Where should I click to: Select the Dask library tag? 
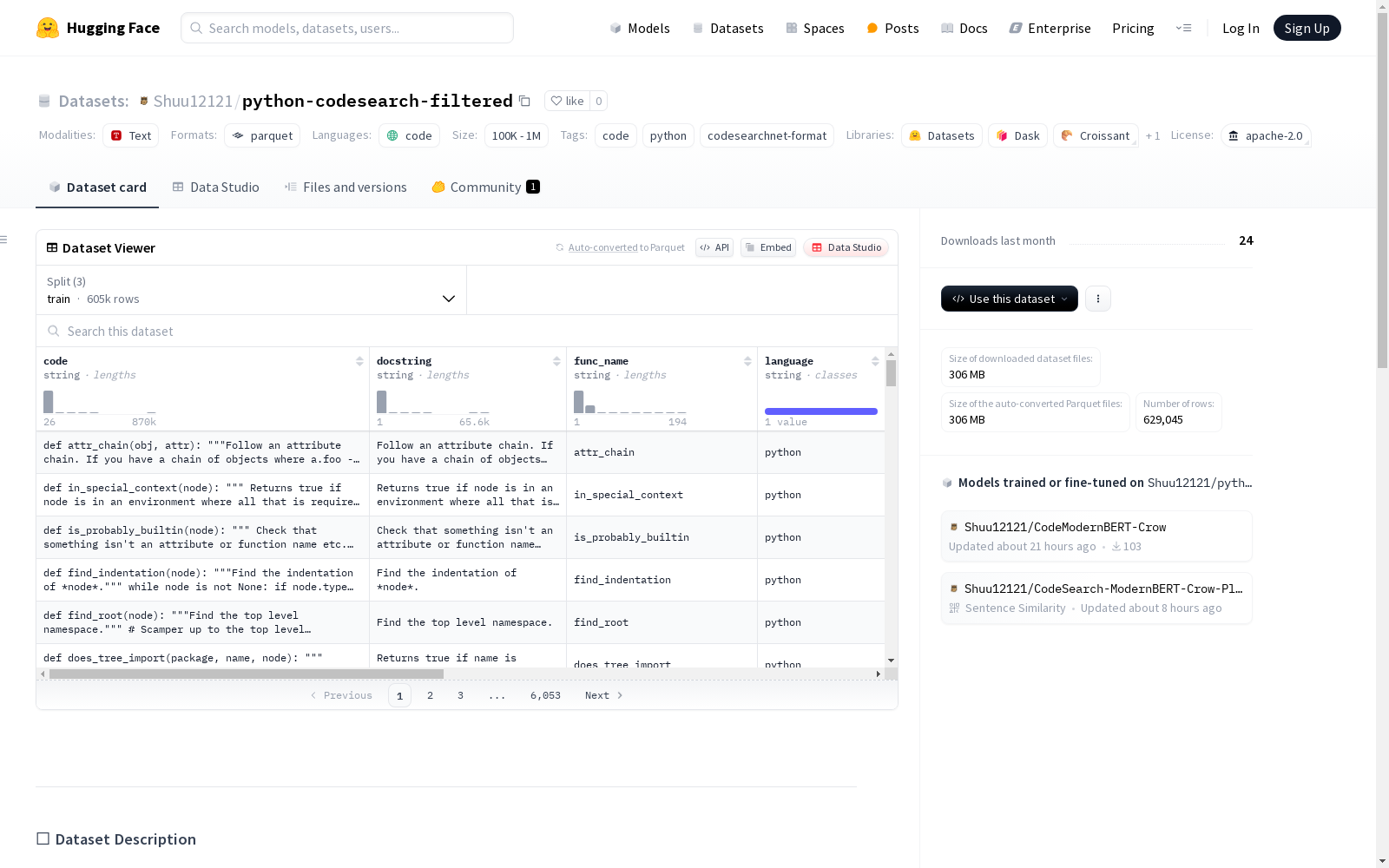[1017, 135]
